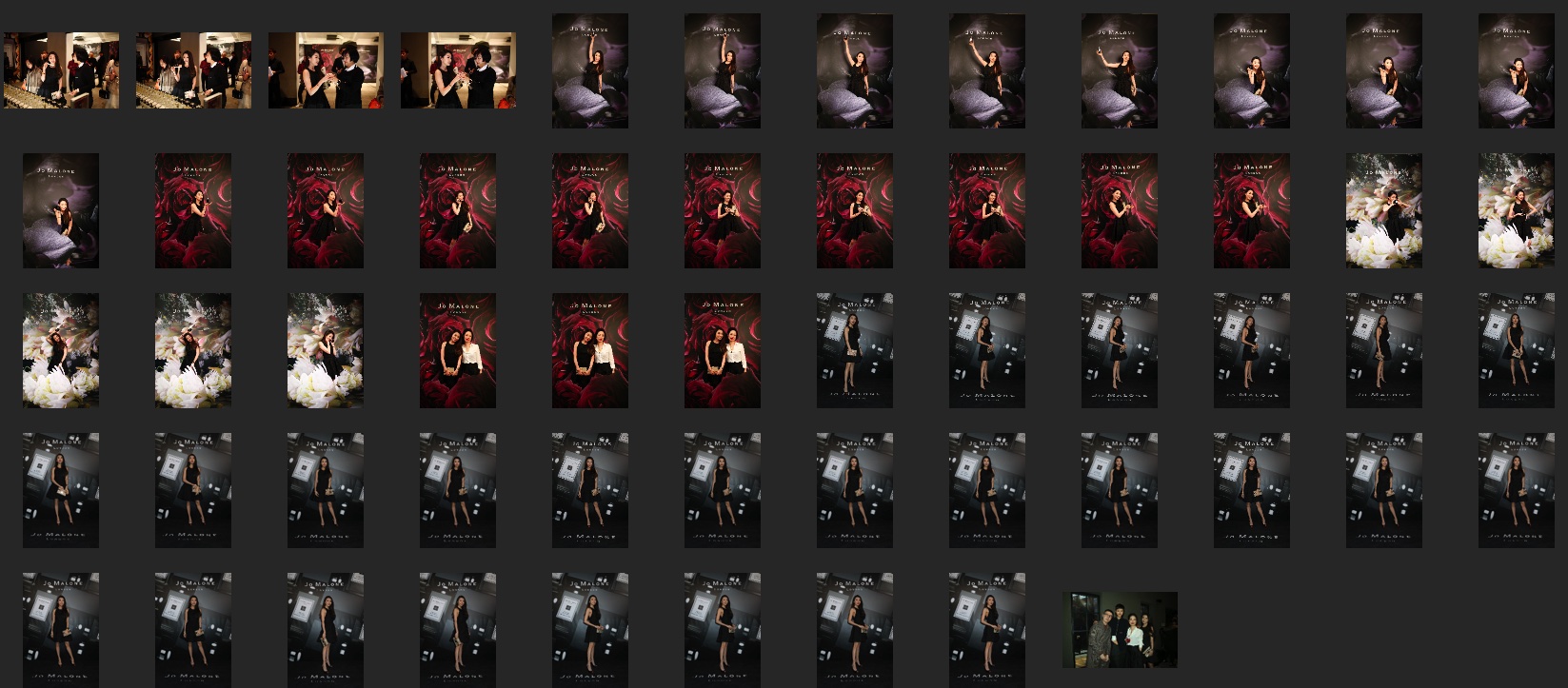The height and width of the screenshot is (688, 1568).
Task: Select the purple flower photo starting row two
Action: [x=61, y=210]
